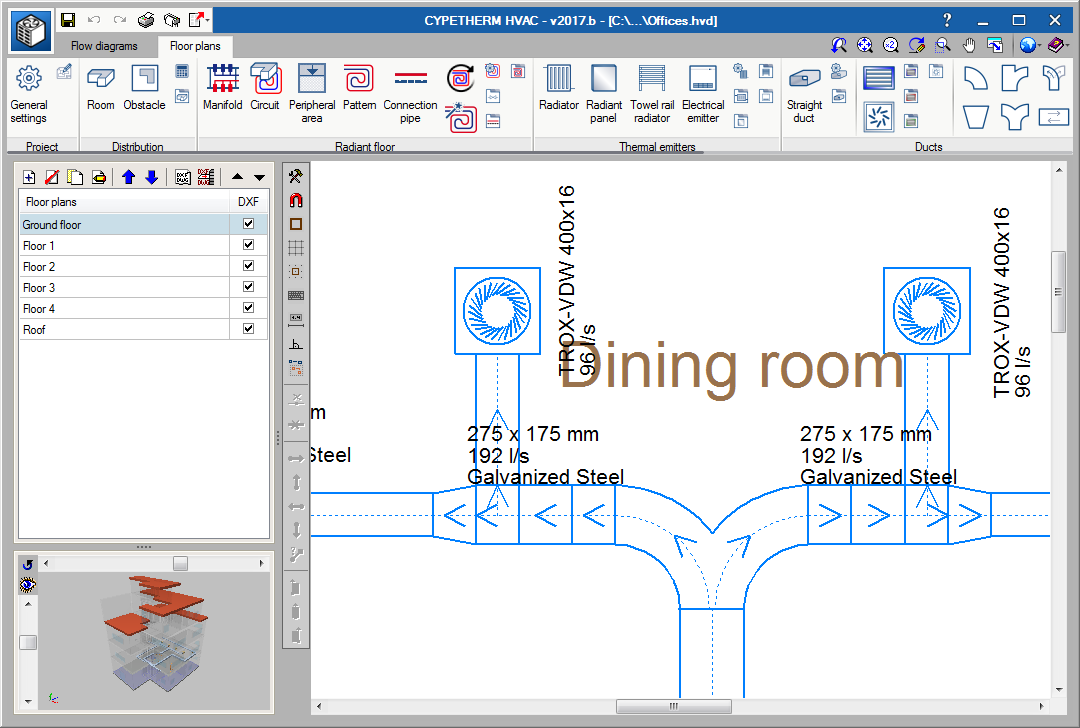Open the export dropdown arrow in title bar
1080x728 pixels.
pyautogui.click(x=206, y=20)
